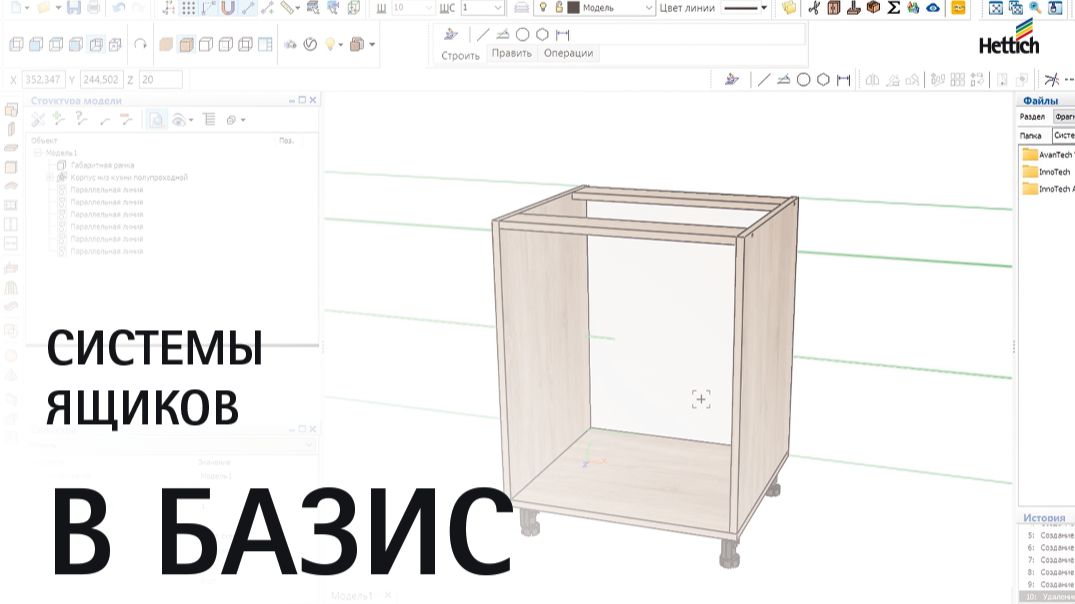This screenshot has width=1075, height=604.
Task: Click the scissors cutting icon
Action: (814, 8)
